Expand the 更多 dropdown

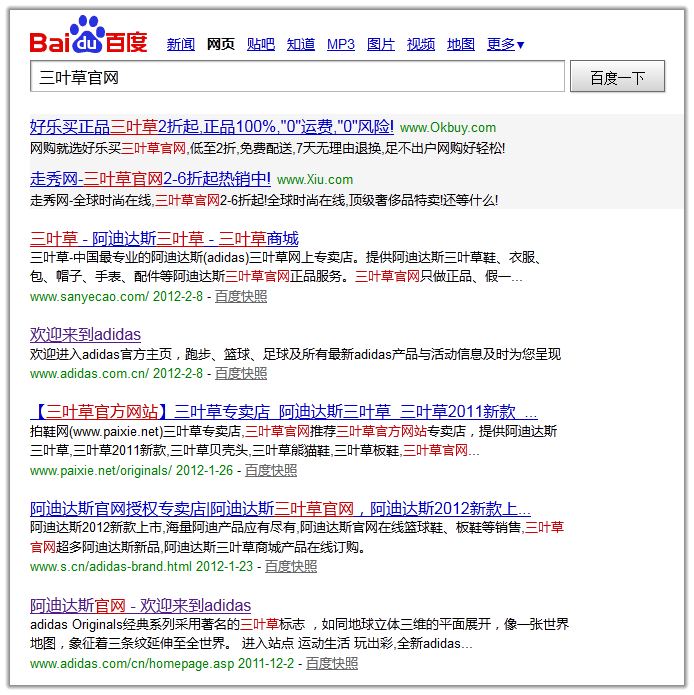(505, 44)
